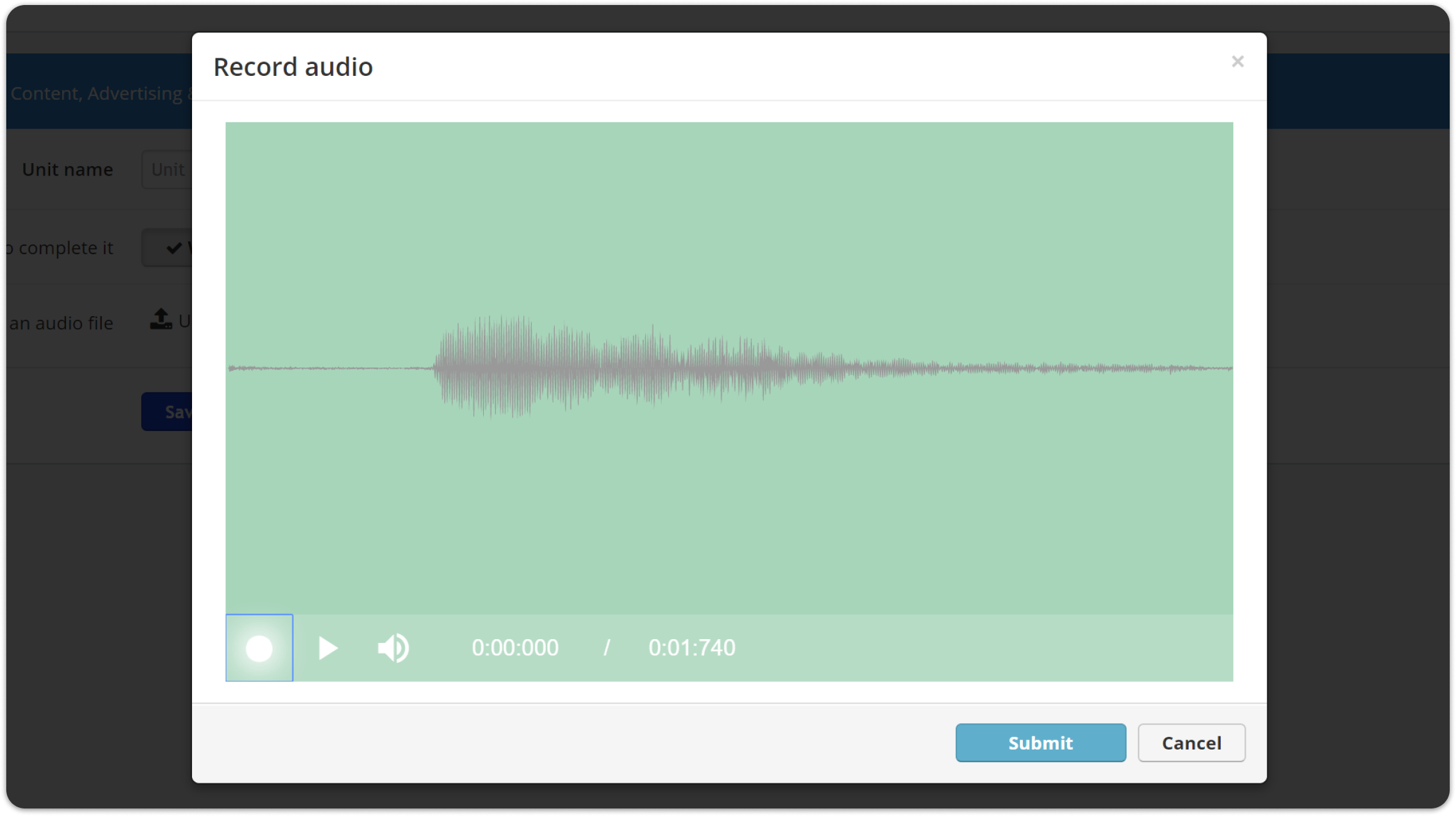Play the recorded audio

click(x=328, y=648)
